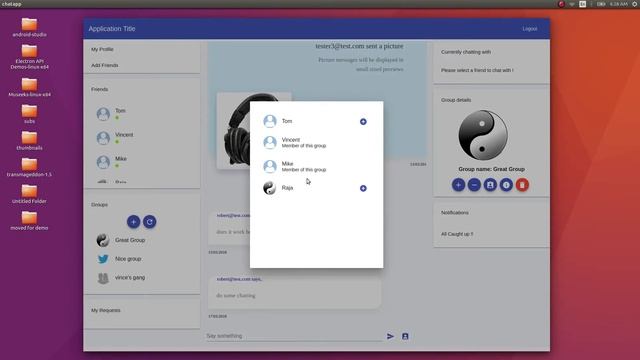Select Great Group name in Groups list
640x360 pixels.
tap(130, 240)
